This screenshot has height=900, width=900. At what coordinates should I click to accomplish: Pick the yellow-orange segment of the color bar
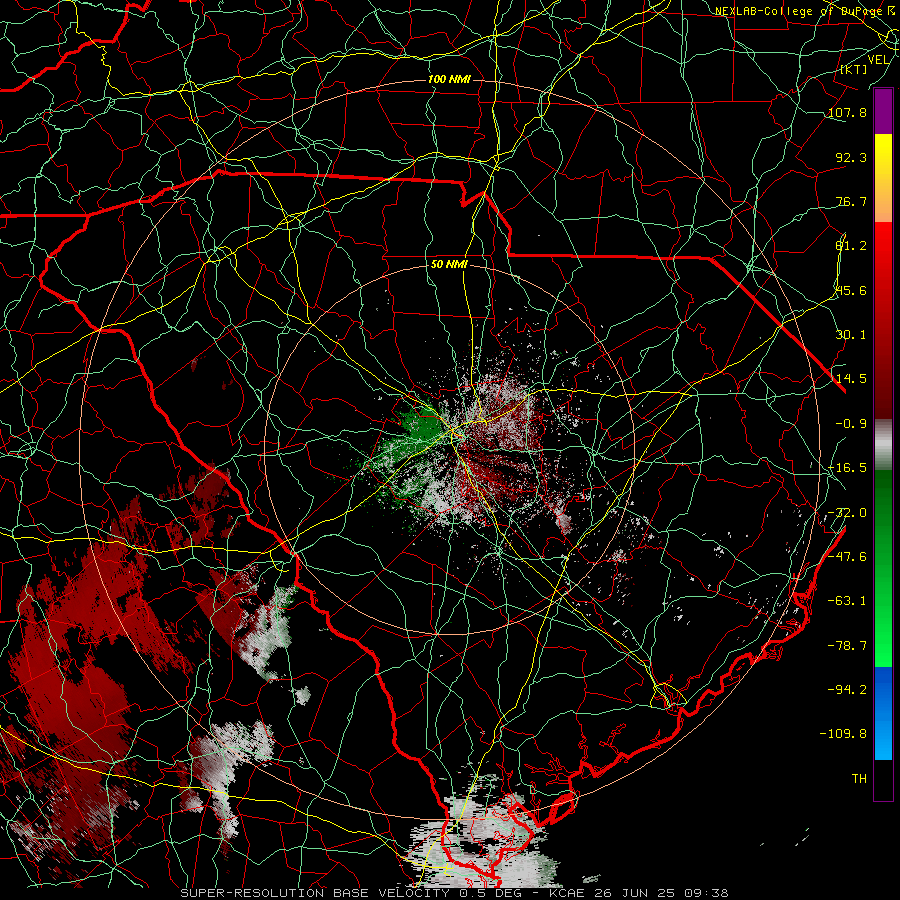[883, 179]
